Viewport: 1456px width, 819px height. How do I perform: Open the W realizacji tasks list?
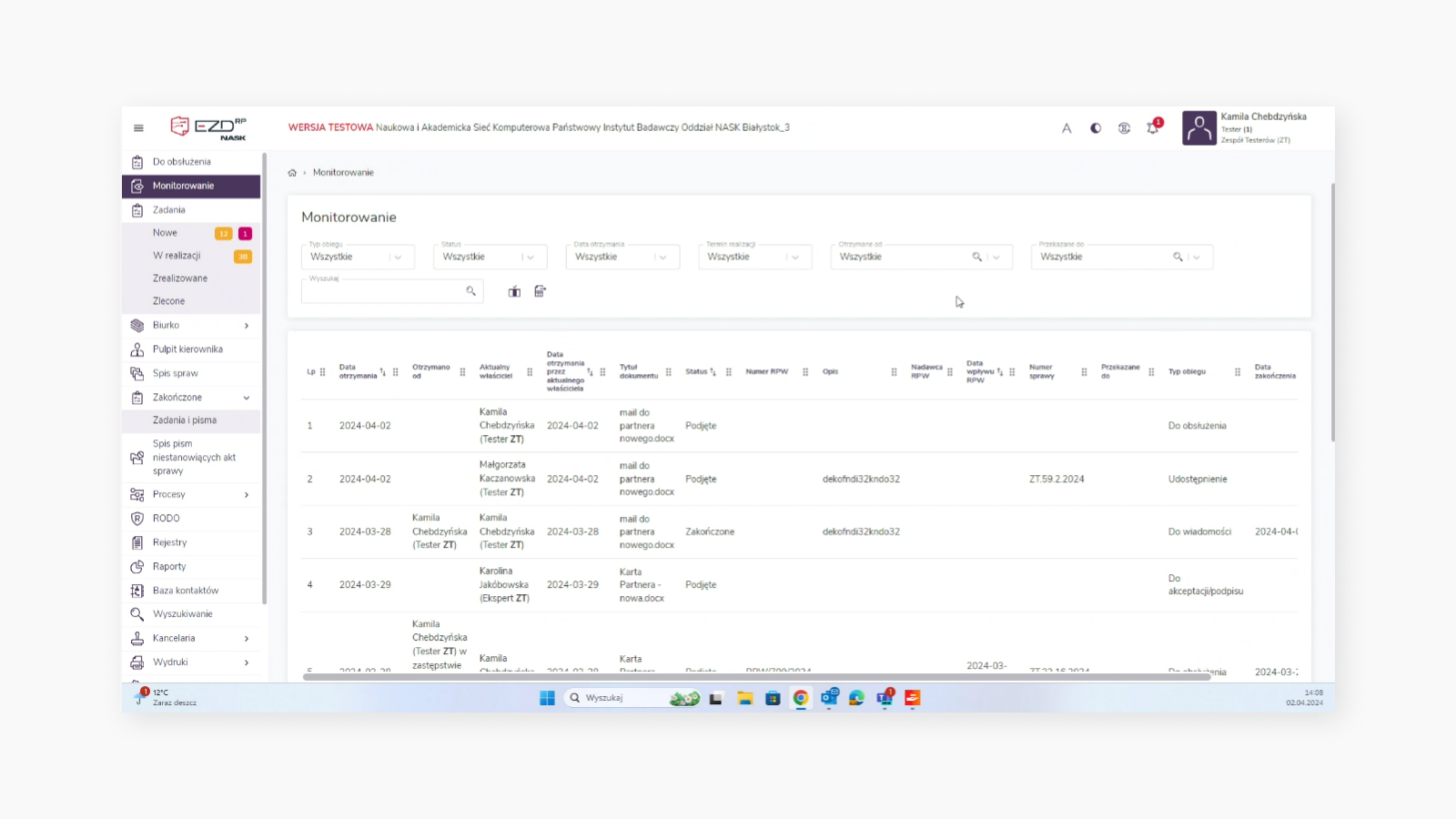point(177,256)
